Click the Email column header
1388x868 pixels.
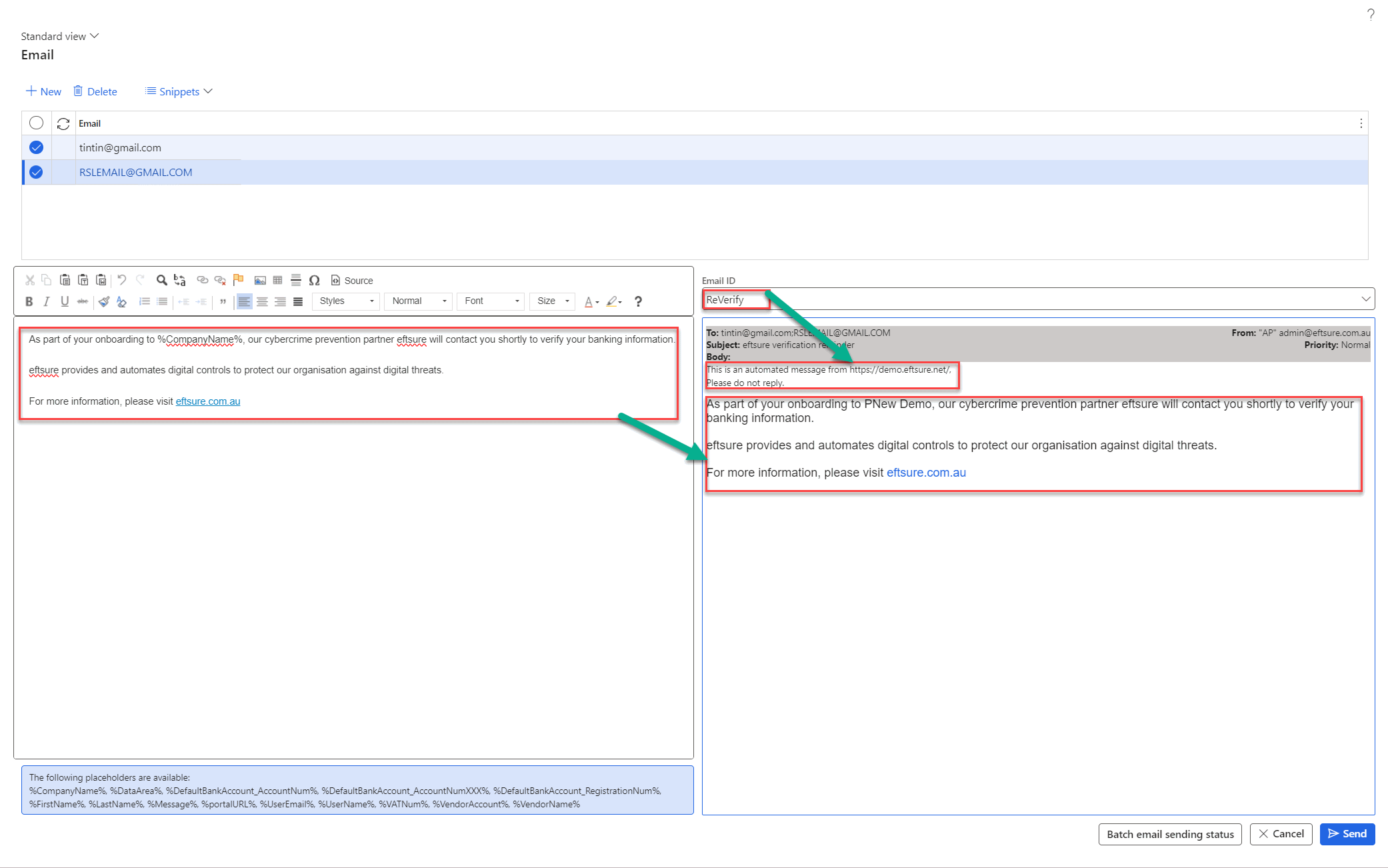89,123
